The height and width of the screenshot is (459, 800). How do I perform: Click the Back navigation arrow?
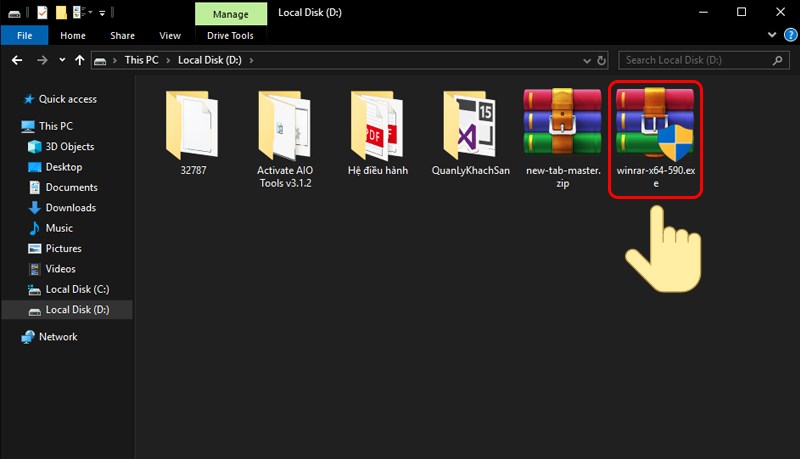tap(17, 60)
